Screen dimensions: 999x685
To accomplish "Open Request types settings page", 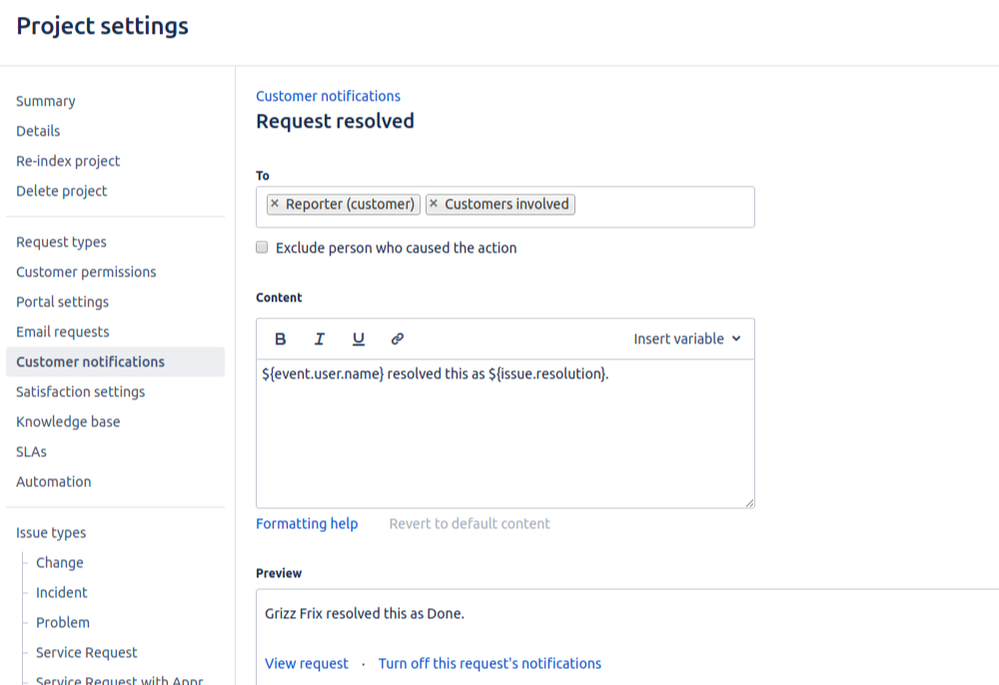I will click(61, 242).
